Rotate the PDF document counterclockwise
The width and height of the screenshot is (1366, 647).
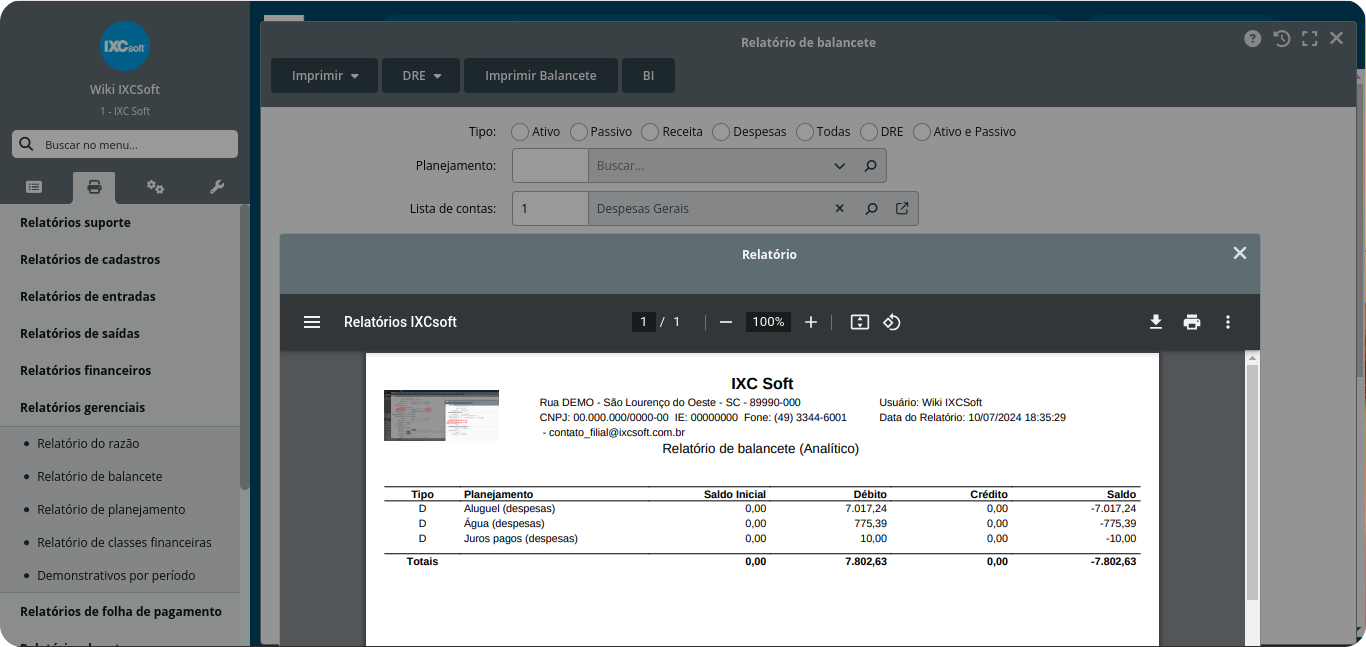click(x=892, y=322)
